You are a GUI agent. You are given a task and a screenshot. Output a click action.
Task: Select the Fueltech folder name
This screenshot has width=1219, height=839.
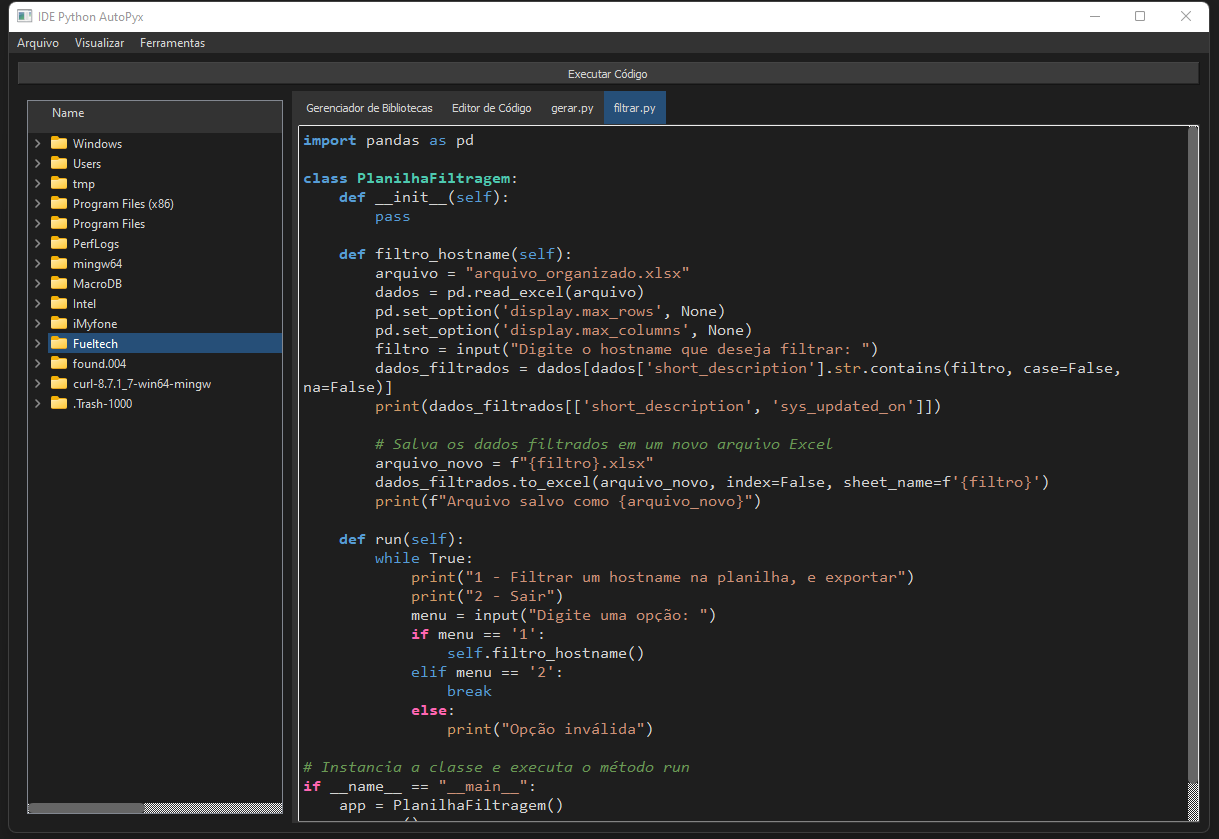pos(95,343)
